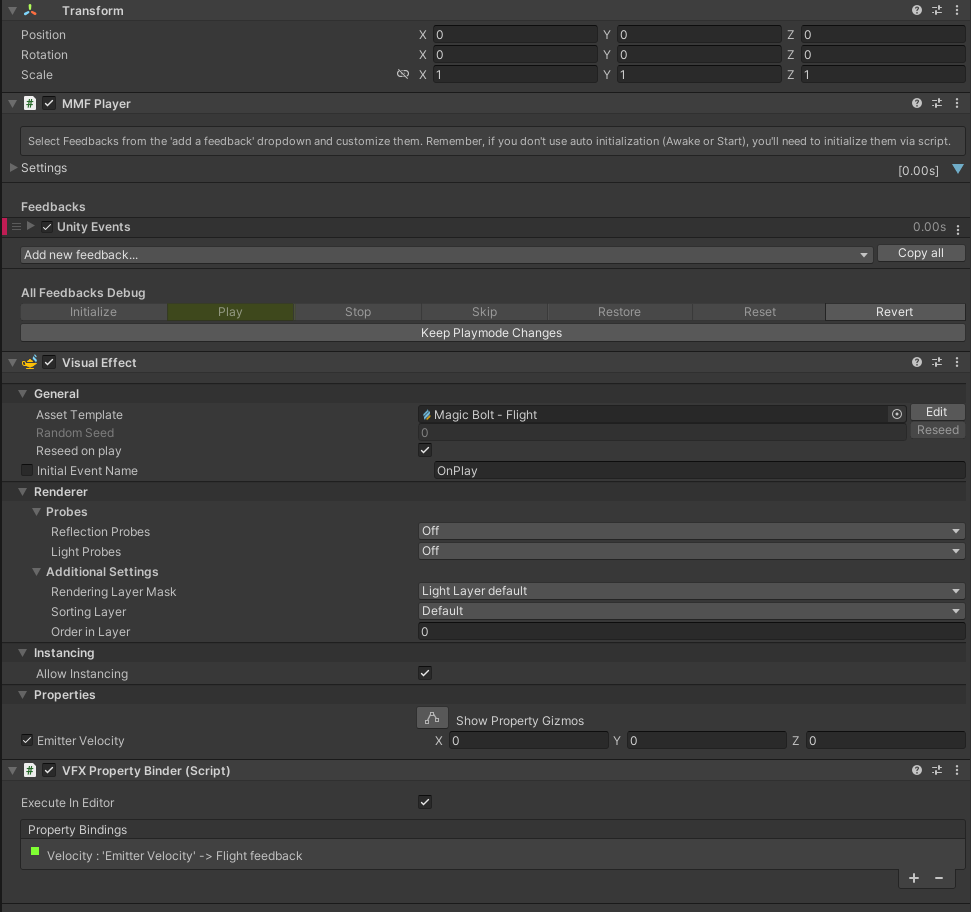Click Emitter Velocity Y input field
The width and height of the screenshot is (971, 912).
(706, 740)
